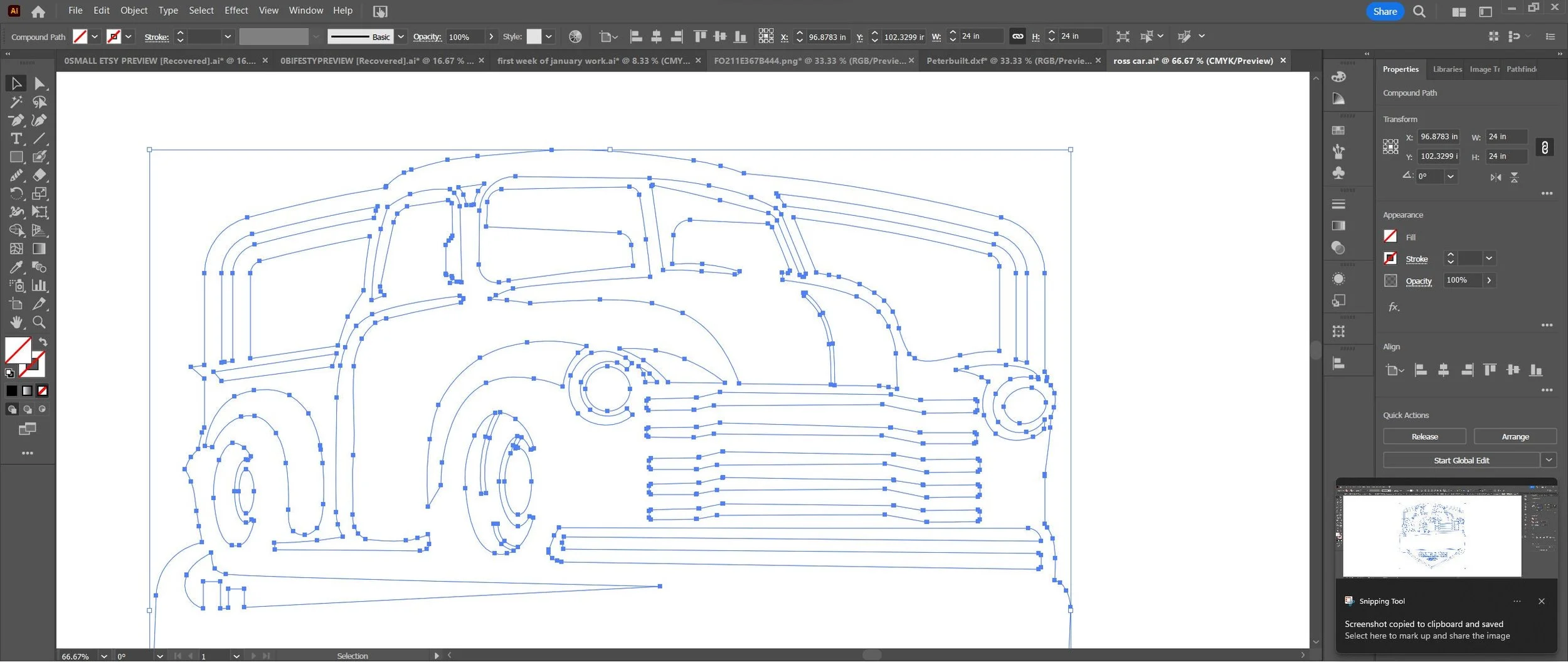Image resolution: width=1568 pixels, height=662 pixels.
Task: Click the Rectangle tool
Action: coord(16,157)
